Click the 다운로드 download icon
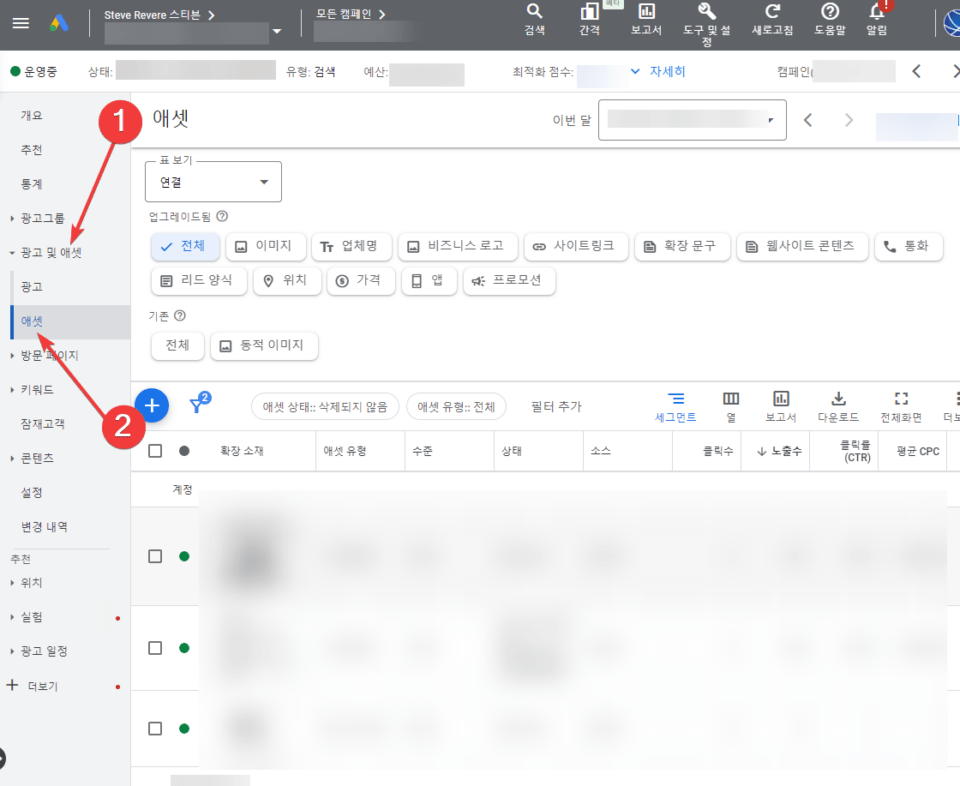960x786 pixels. (838, 399)
